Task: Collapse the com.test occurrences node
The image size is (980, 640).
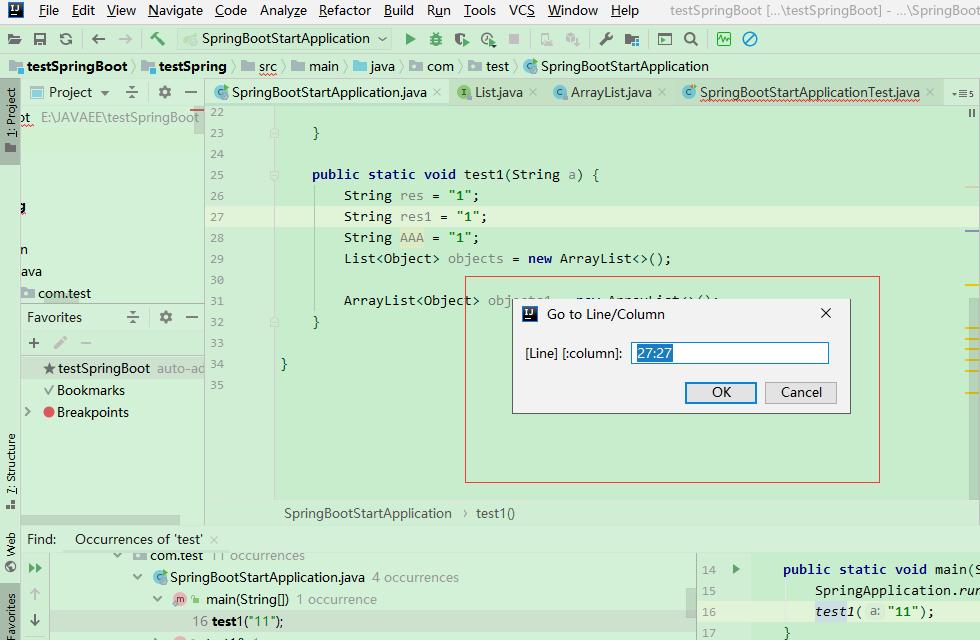Action: pos(118,556)
